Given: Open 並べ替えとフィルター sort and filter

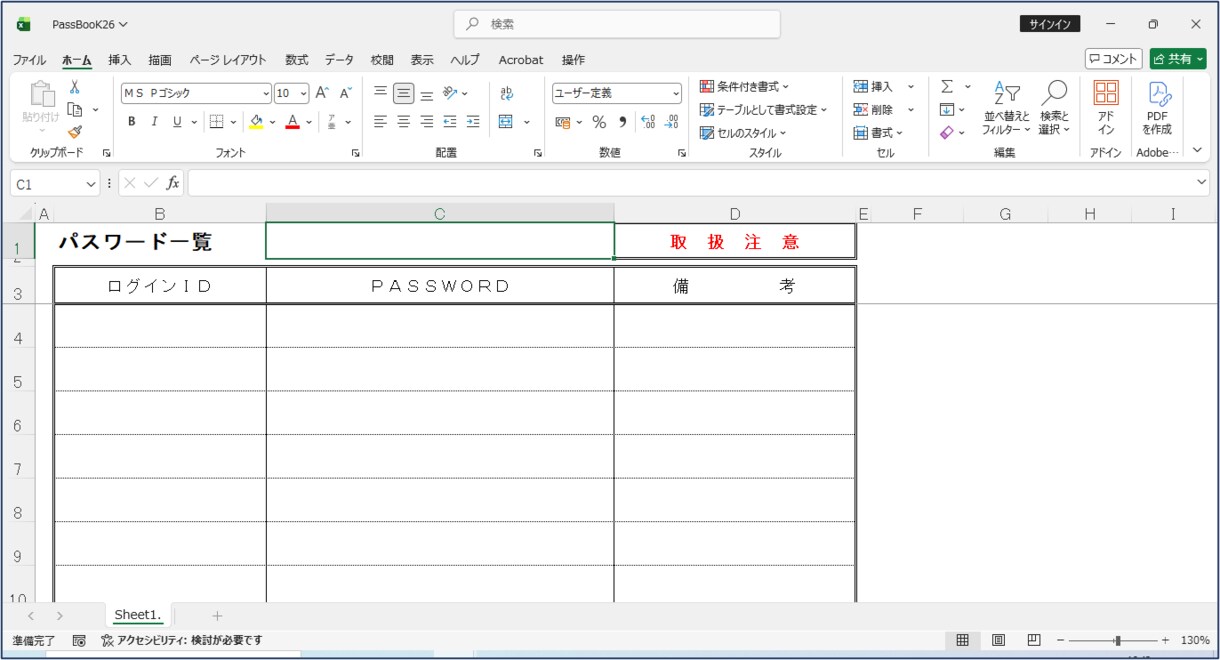Looking at the screenshot, I should (1006, 109).
